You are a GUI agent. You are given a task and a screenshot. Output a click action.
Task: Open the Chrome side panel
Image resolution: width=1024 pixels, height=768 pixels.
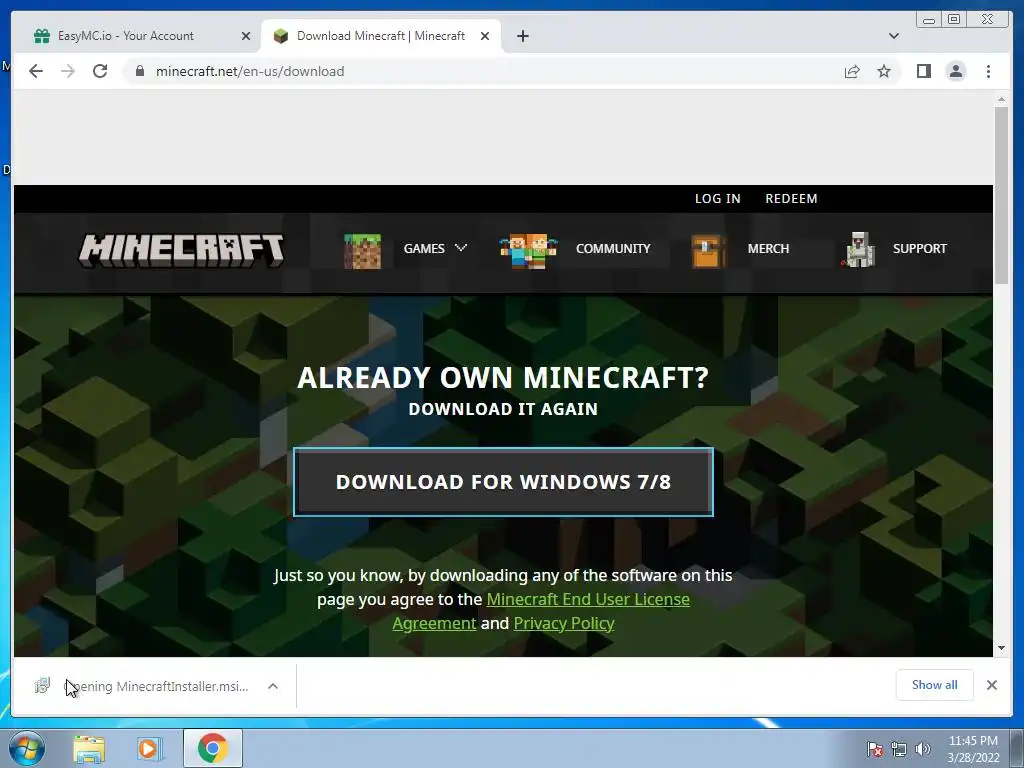[x=923, y=71]
